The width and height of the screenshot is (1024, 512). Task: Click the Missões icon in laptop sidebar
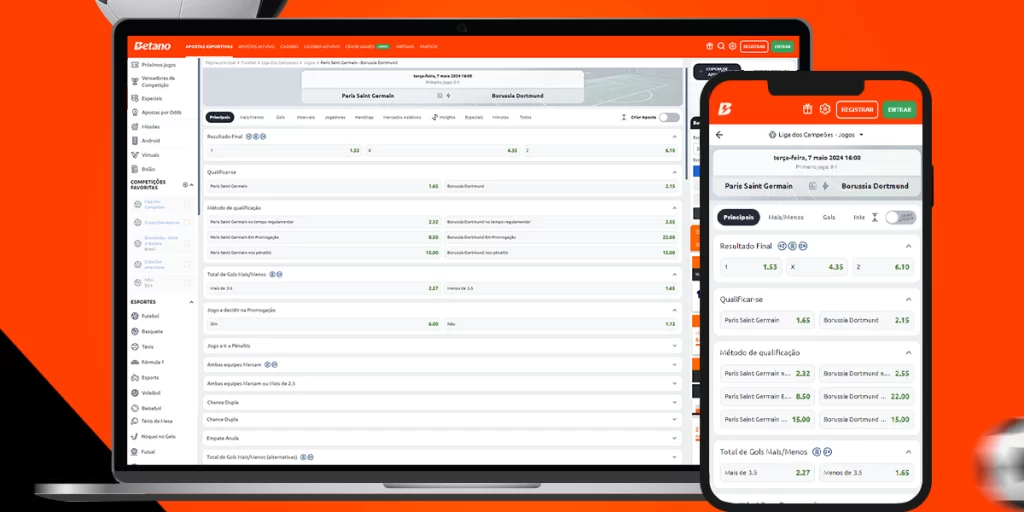point(135,127)
